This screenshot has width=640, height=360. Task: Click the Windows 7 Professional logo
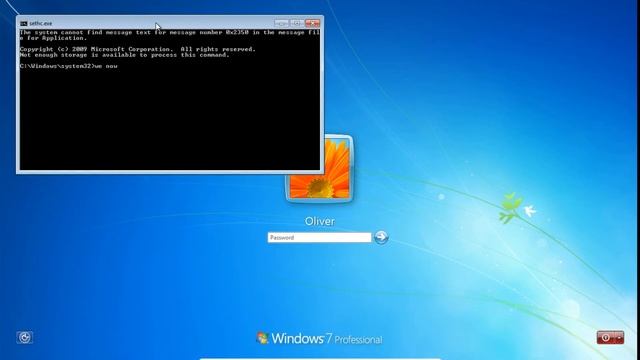(319, 338)
